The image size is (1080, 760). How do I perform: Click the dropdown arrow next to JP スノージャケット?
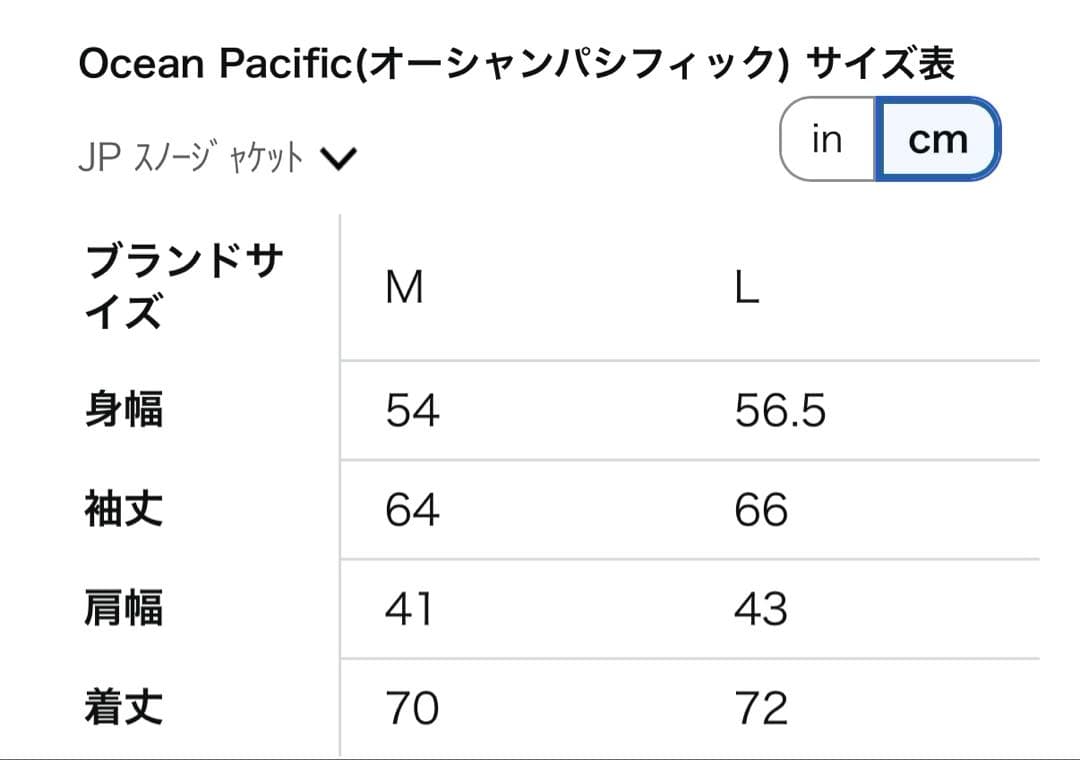[x=340, y=156]
